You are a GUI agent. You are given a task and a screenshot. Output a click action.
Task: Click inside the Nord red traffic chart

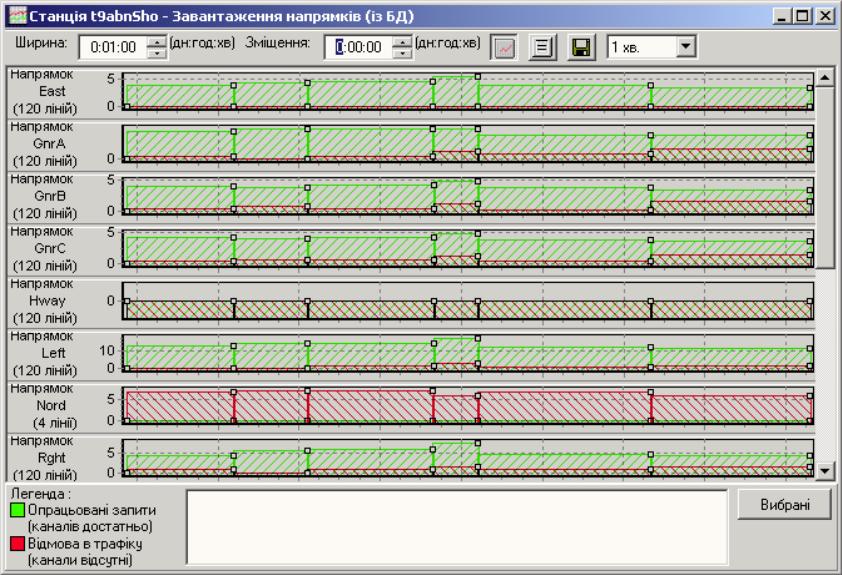pyautogui.click(x=467, y=405)
